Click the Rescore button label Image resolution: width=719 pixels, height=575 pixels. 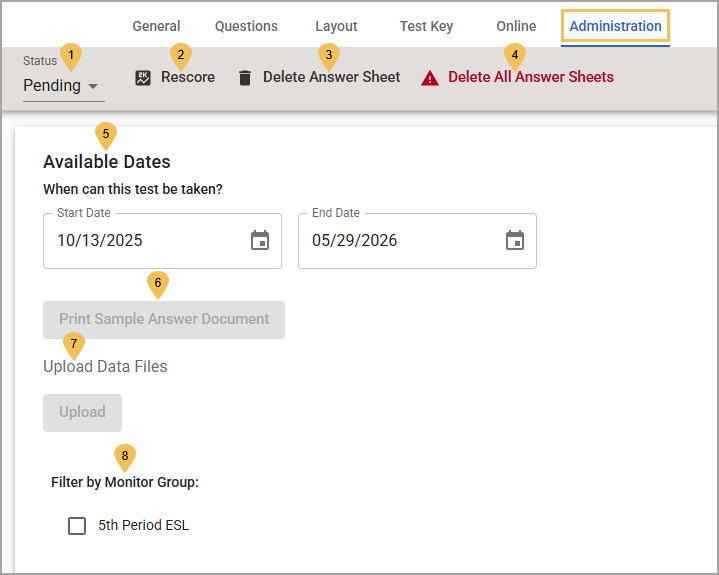pos(188,77)
